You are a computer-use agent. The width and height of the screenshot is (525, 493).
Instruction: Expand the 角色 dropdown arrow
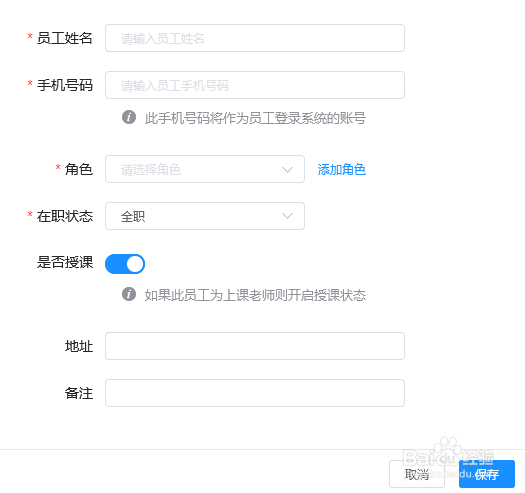tap(287, 169)
